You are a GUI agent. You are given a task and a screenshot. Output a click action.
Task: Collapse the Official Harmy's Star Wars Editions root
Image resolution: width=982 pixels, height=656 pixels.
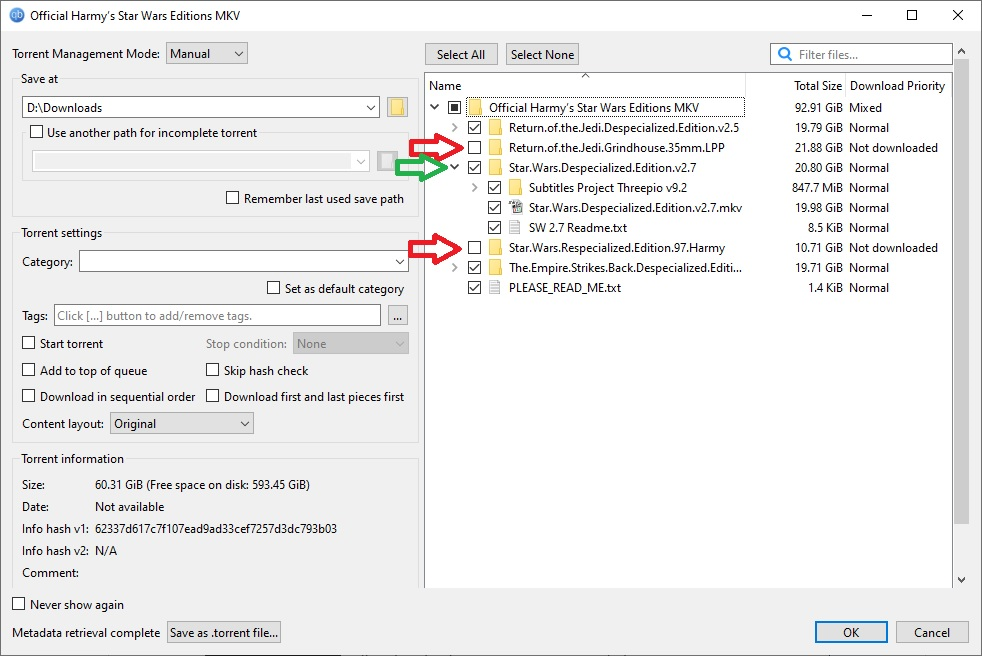pyautogui.click(x=435, y=107)
